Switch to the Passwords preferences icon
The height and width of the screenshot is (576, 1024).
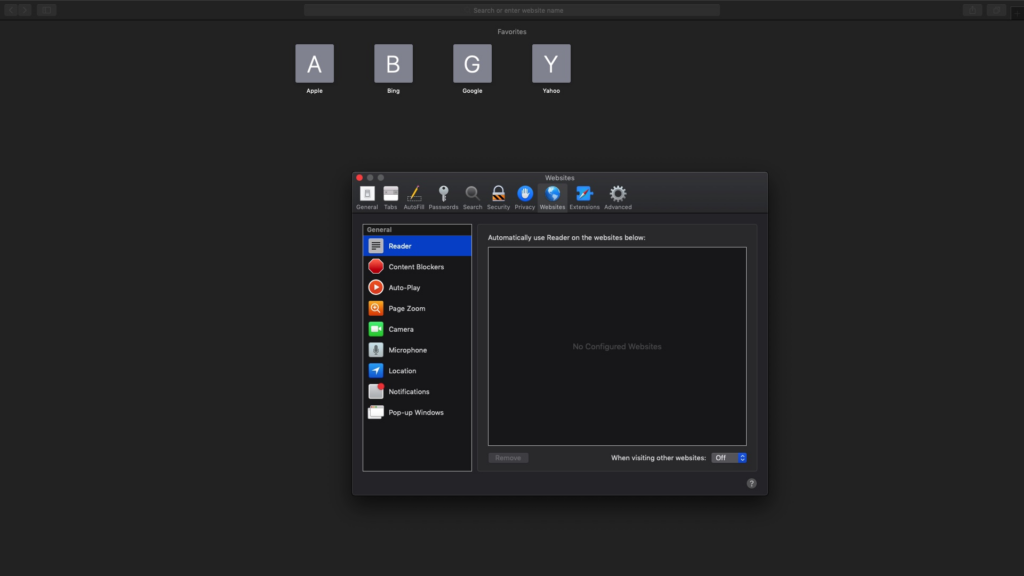(x=443, y=196)
